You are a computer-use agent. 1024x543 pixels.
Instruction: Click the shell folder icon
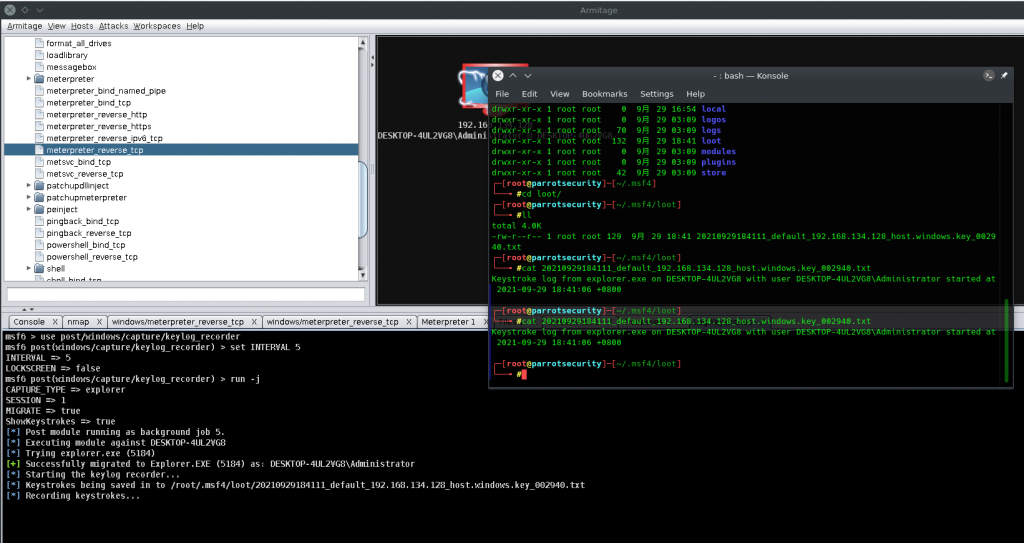[39, 269]
